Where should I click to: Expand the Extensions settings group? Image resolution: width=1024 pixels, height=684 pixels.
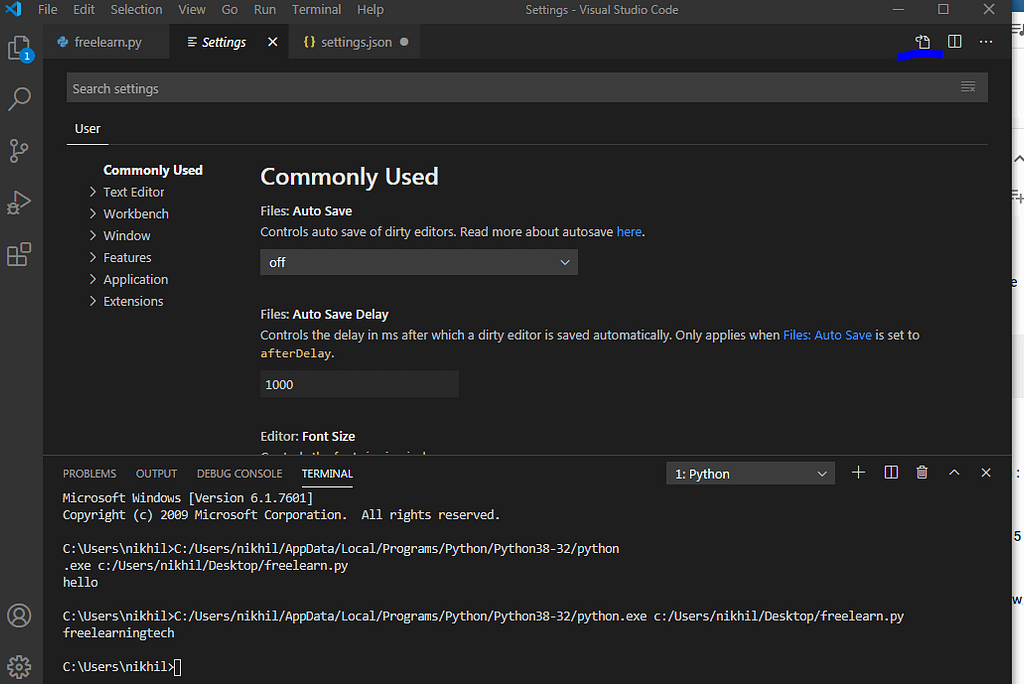pos(127,301)
